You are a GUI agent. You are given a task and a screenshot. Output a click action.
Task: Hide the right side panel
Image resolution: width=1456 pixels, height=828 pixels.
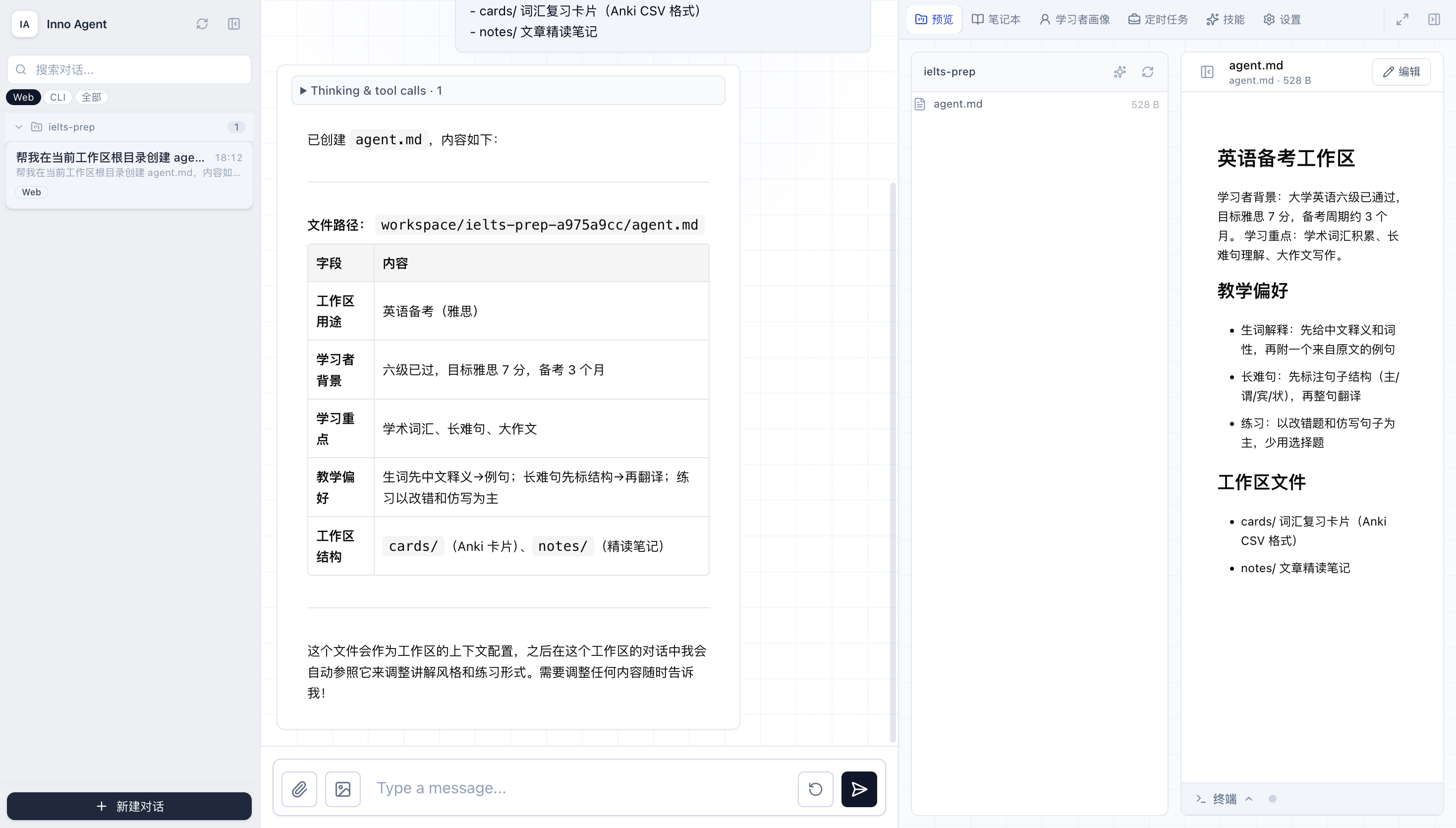[1434, 19]
